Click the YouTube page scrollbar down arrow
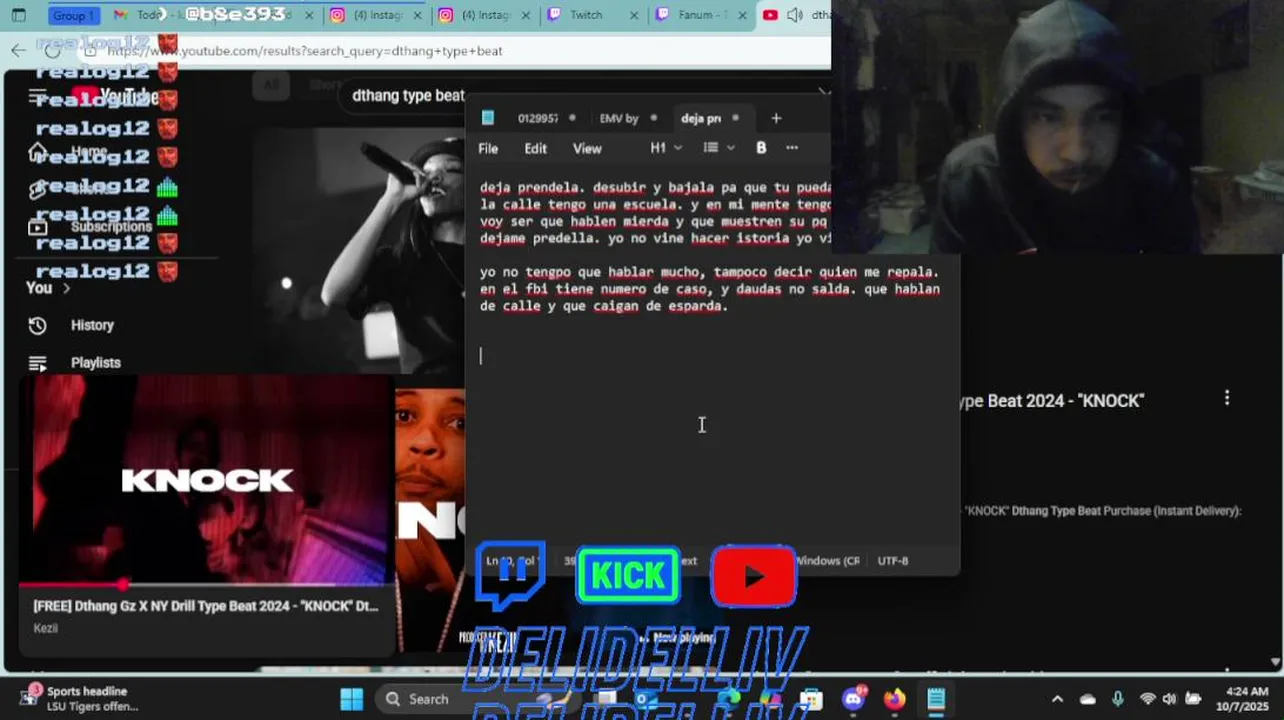Screen dimensions: 1284x720 tap(1276, 662)
